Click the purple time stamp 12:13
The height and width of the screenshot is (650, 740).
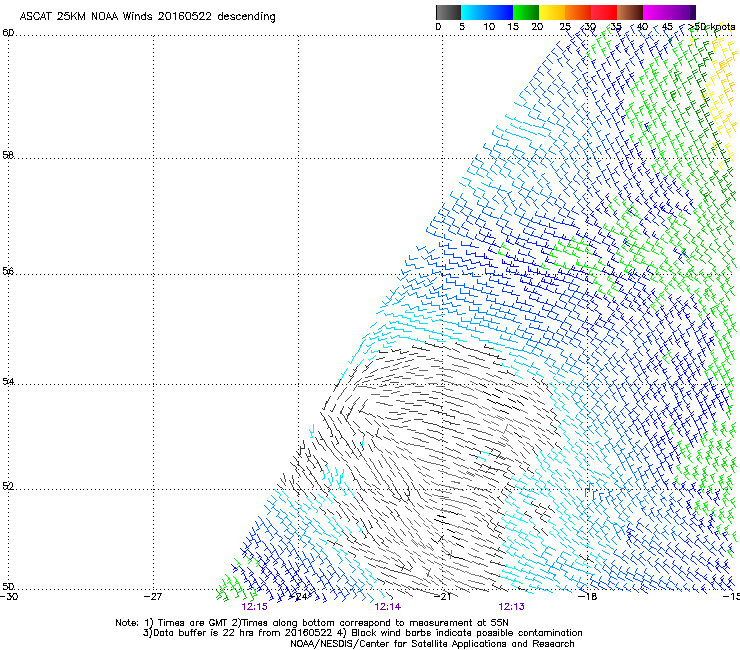[512, 607]
